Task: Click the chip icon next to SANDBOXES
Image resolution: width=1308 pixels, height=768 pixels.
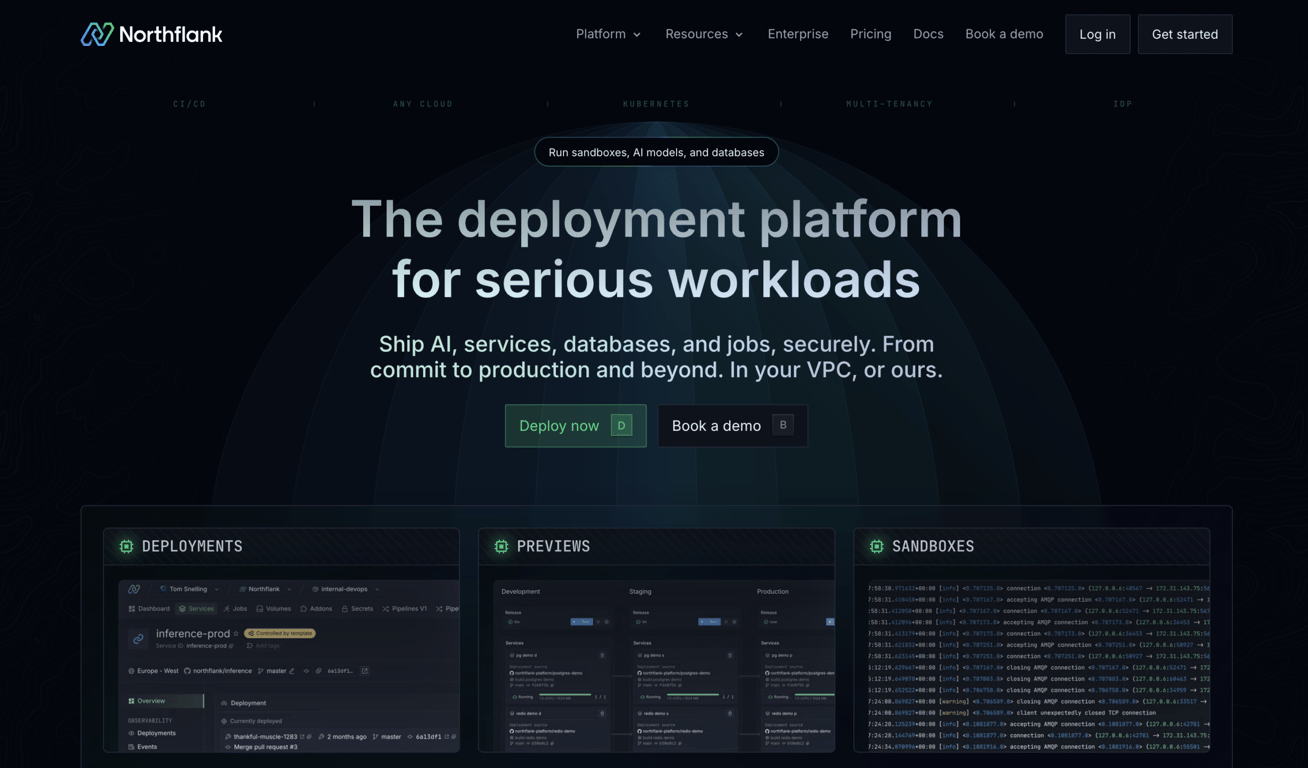Action: 876,546
